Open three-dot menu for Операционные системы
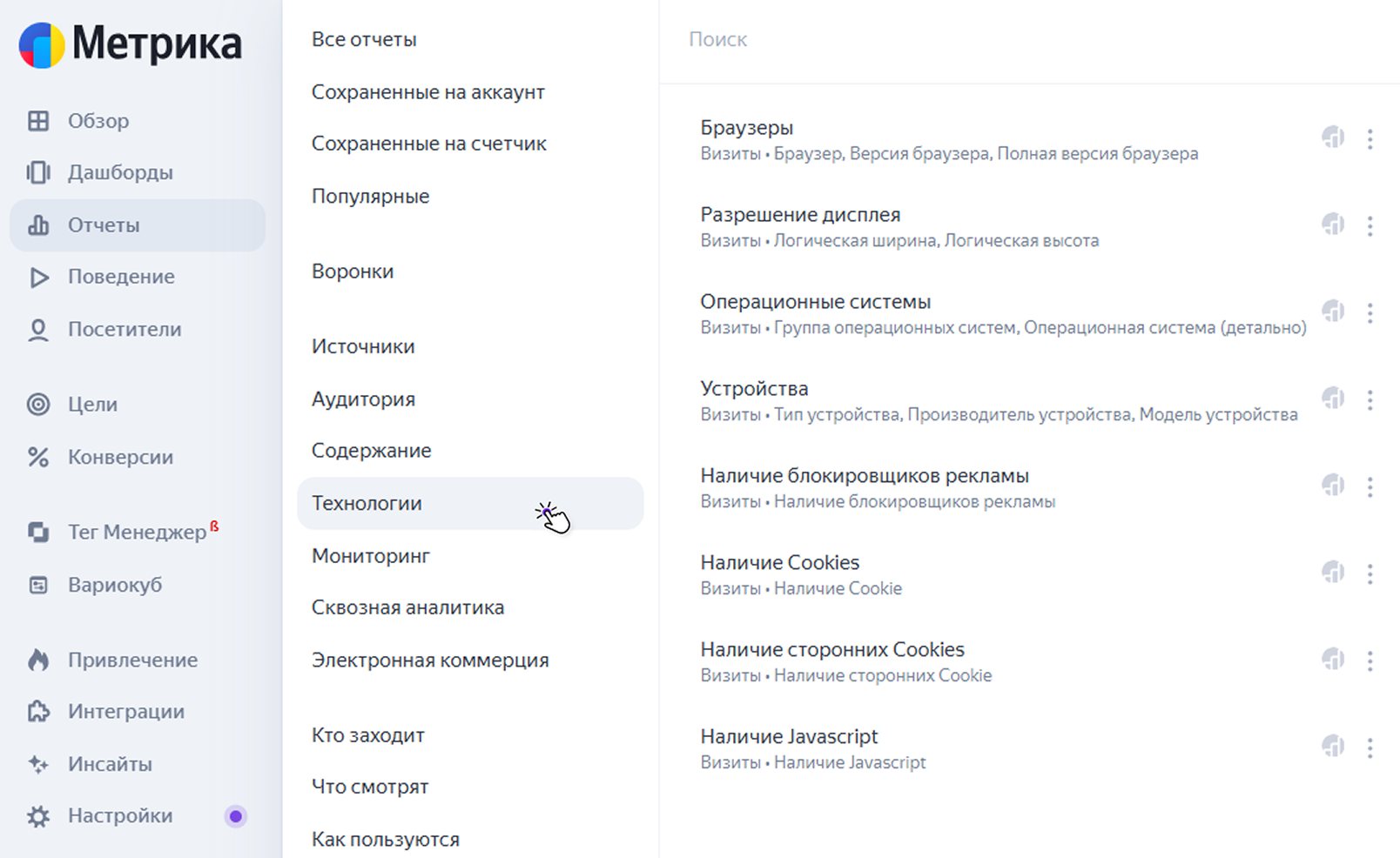Image resolution: width=1400 pixels, height=858 pixels. [x=1370, y=313]
